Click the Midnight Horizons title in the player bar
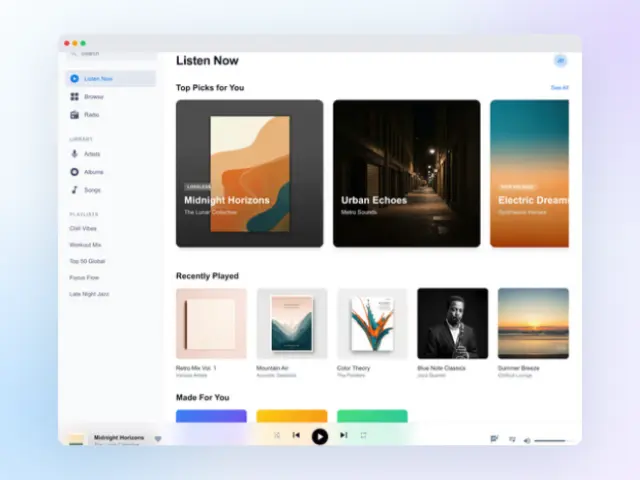This screenshot has height=480, width=640. tap(119, 438)
